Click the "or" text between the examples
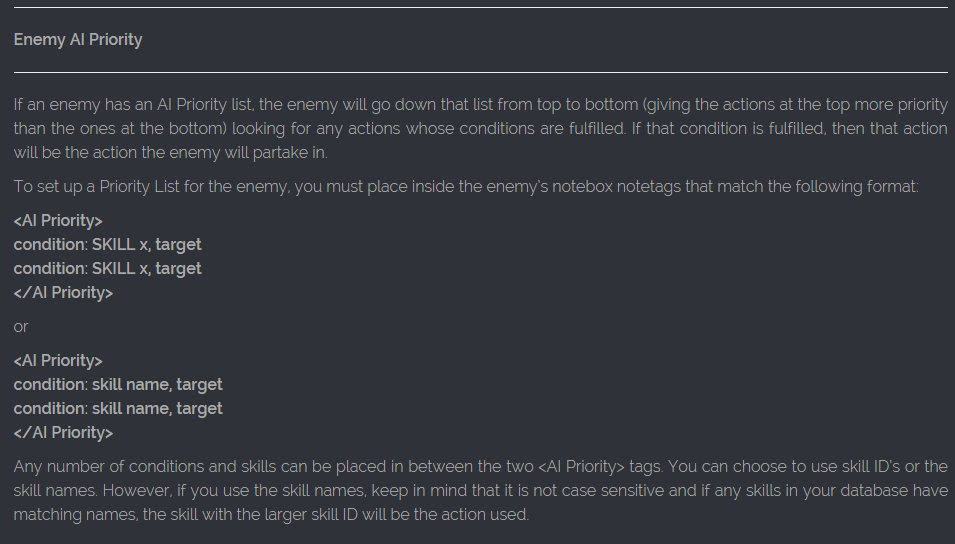Image resolution: width=955 pixels, height=544 pixels. [21, 326]
